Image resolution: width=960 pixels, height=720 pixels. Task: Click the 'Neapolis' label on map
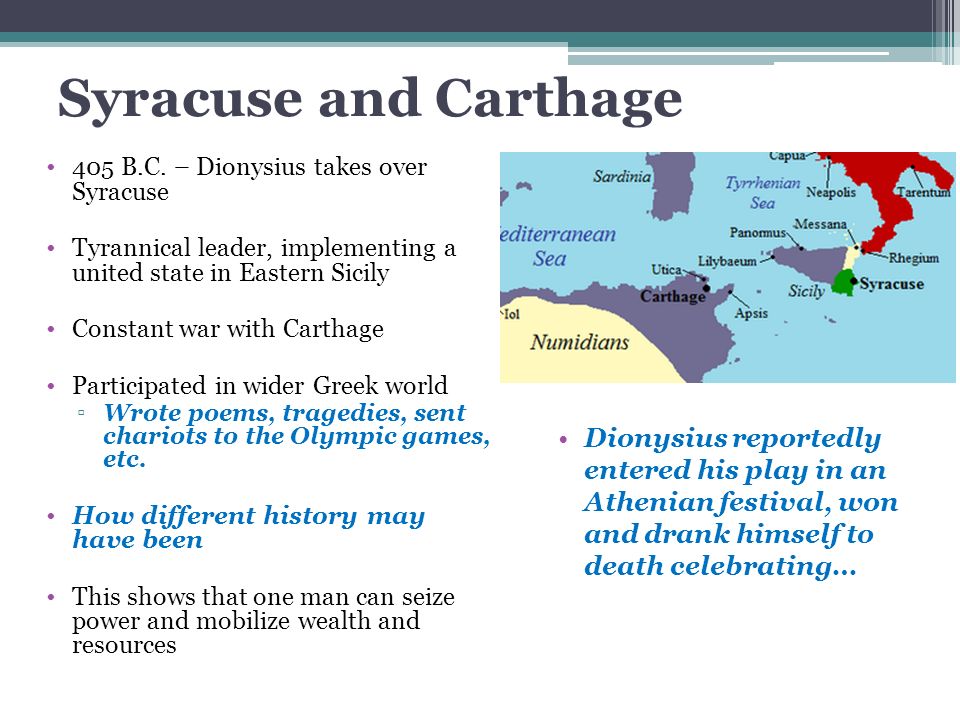click(831, 192)
